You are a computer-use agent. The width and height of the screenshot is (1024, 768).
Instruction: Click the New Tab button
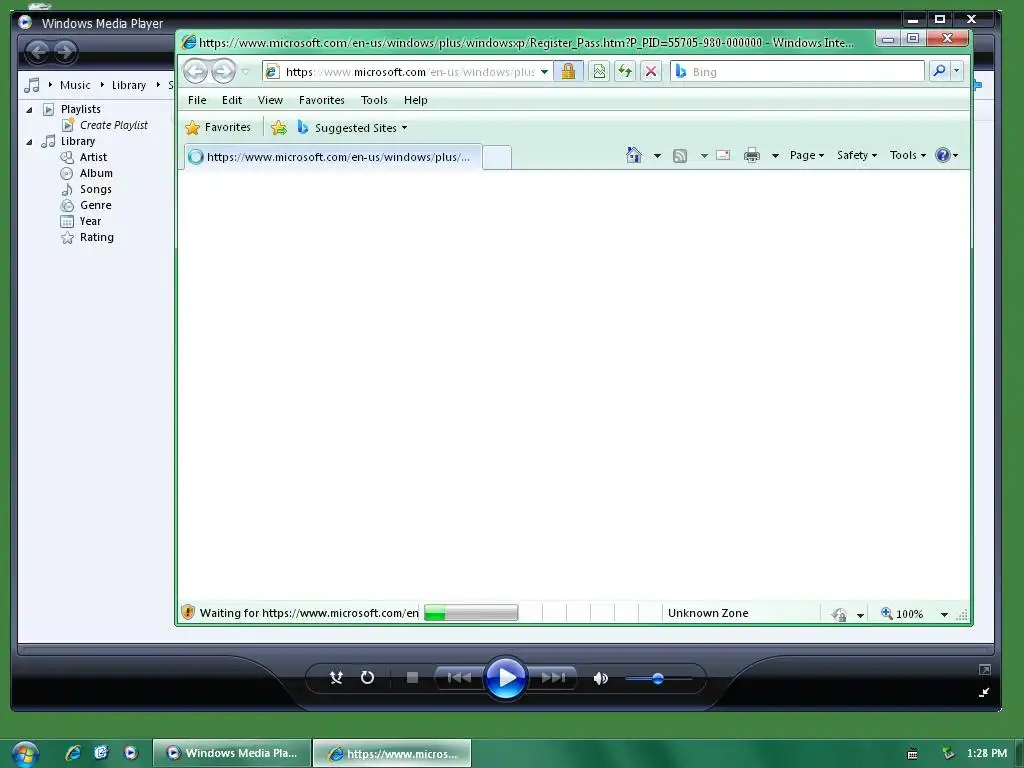(497, 157)
